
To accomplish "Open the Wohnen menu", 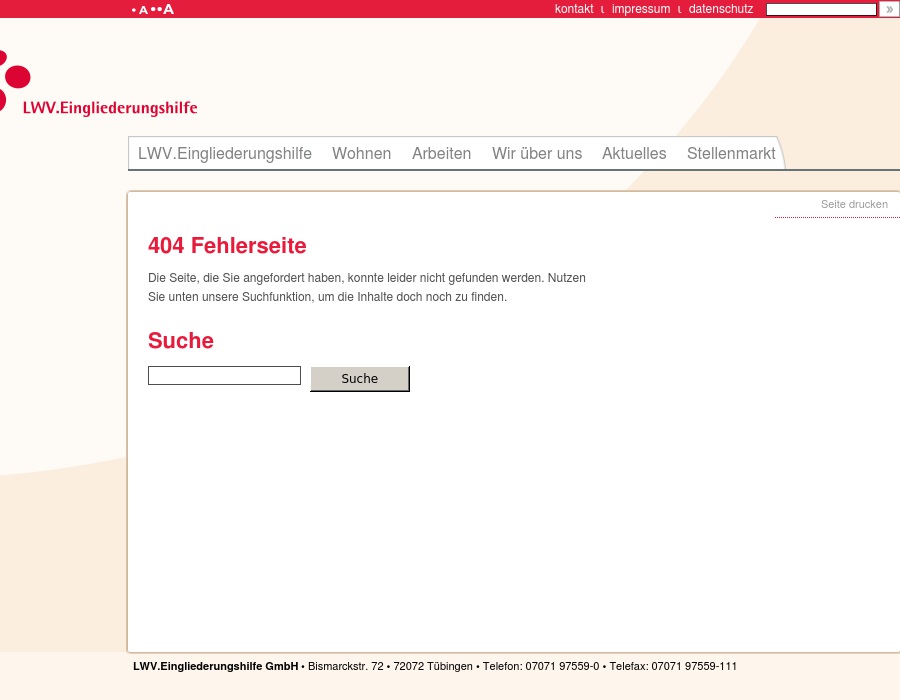I will [x=361, y=153].
